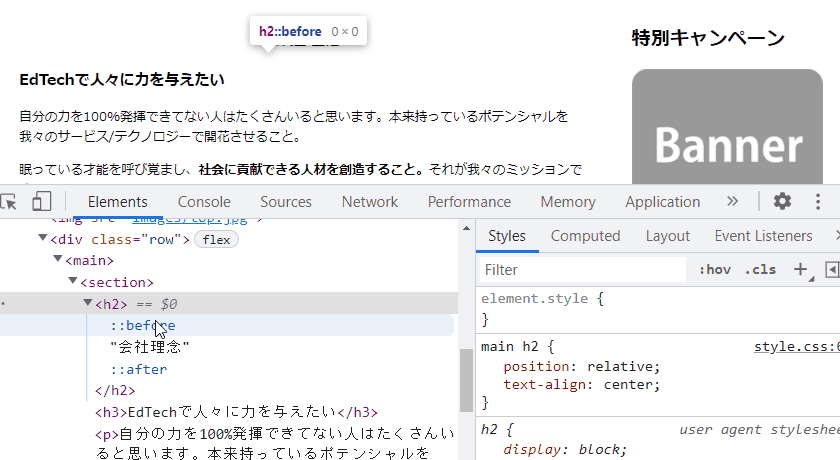Screen dimensions: 840x460
Task: Collapse the section element node
Action: click(73, 280)
